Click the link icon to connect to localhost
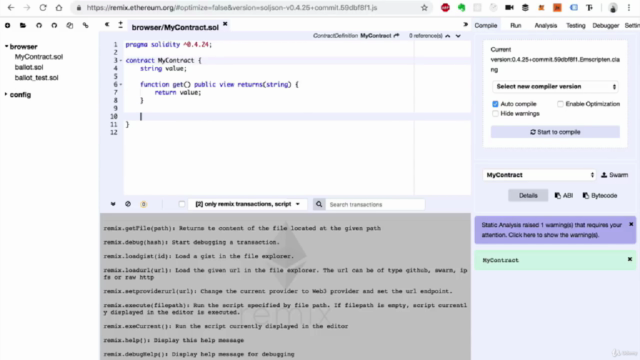This screenshot has width=640, height=360. click(85, 25)
